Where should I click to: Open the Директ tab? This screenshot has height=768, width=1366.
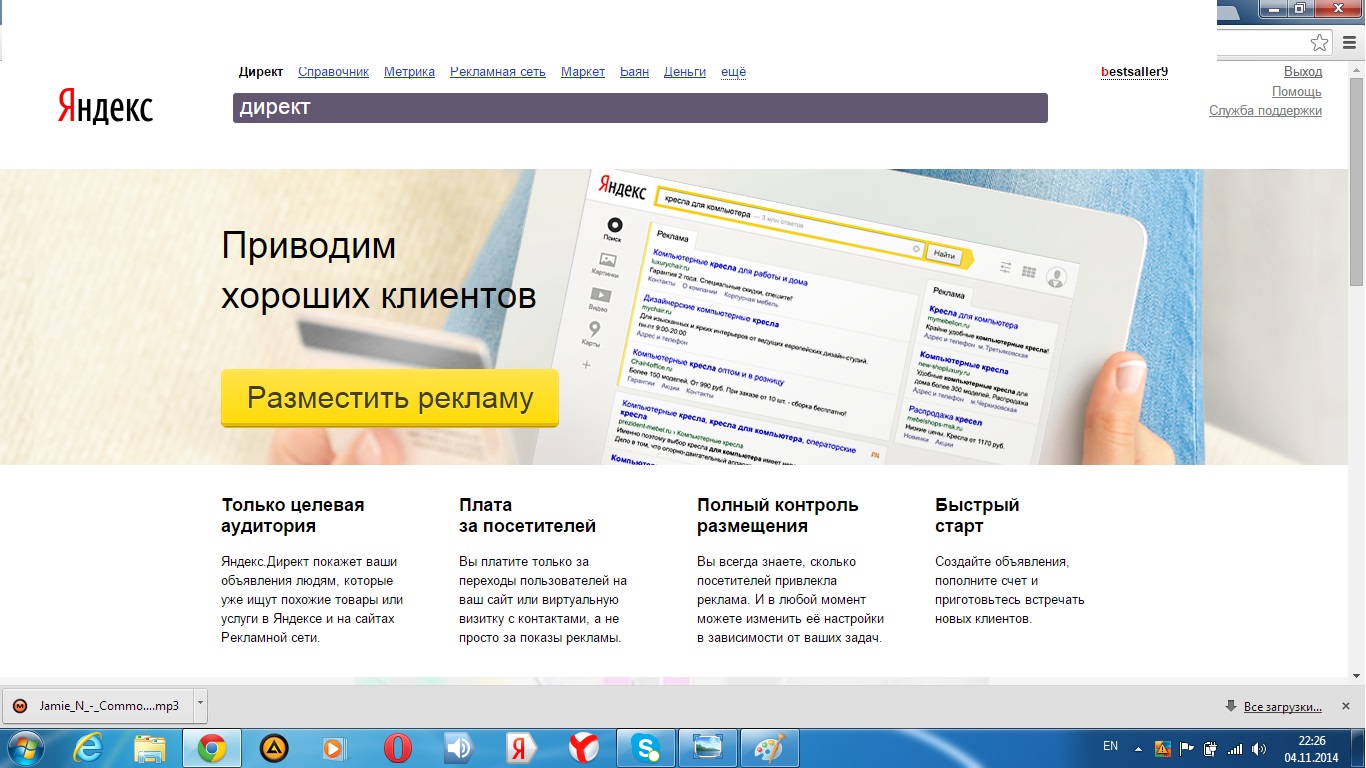click(x=261, y=72)
